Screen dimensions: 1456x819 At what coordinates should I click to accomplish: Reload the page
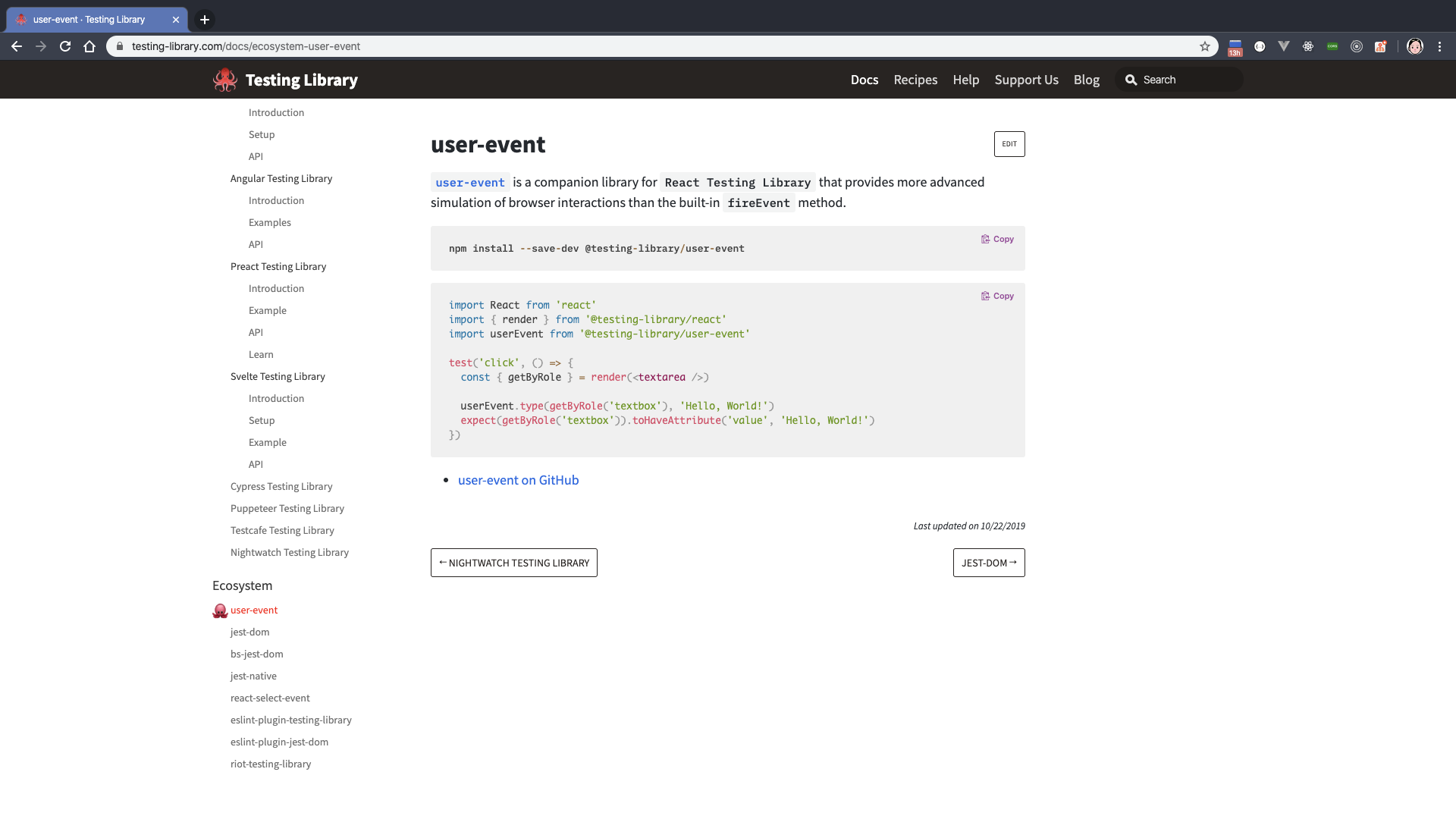click(65, 46)
